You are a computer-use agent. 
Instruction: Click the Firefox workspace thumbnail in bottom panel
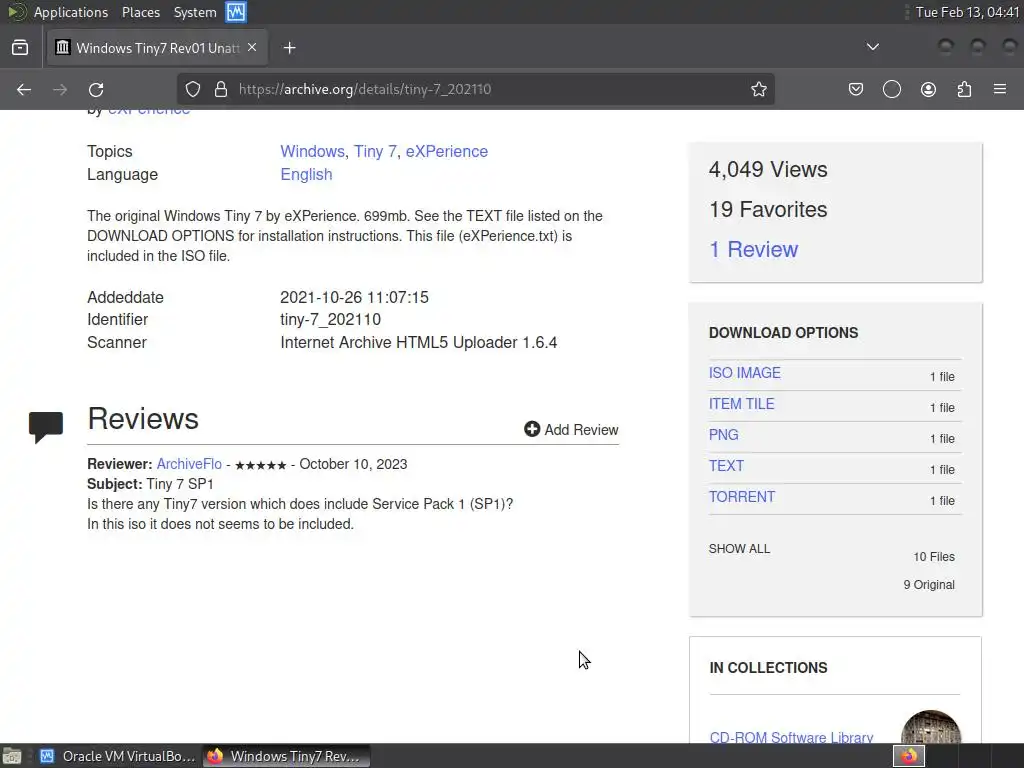[909, 756]
